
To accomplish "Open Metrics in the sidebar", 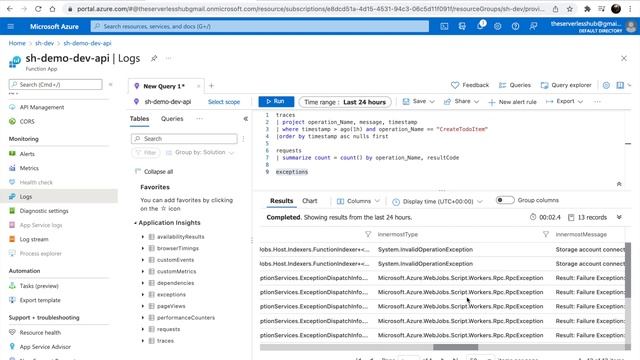I will click(x=29, y=168).
